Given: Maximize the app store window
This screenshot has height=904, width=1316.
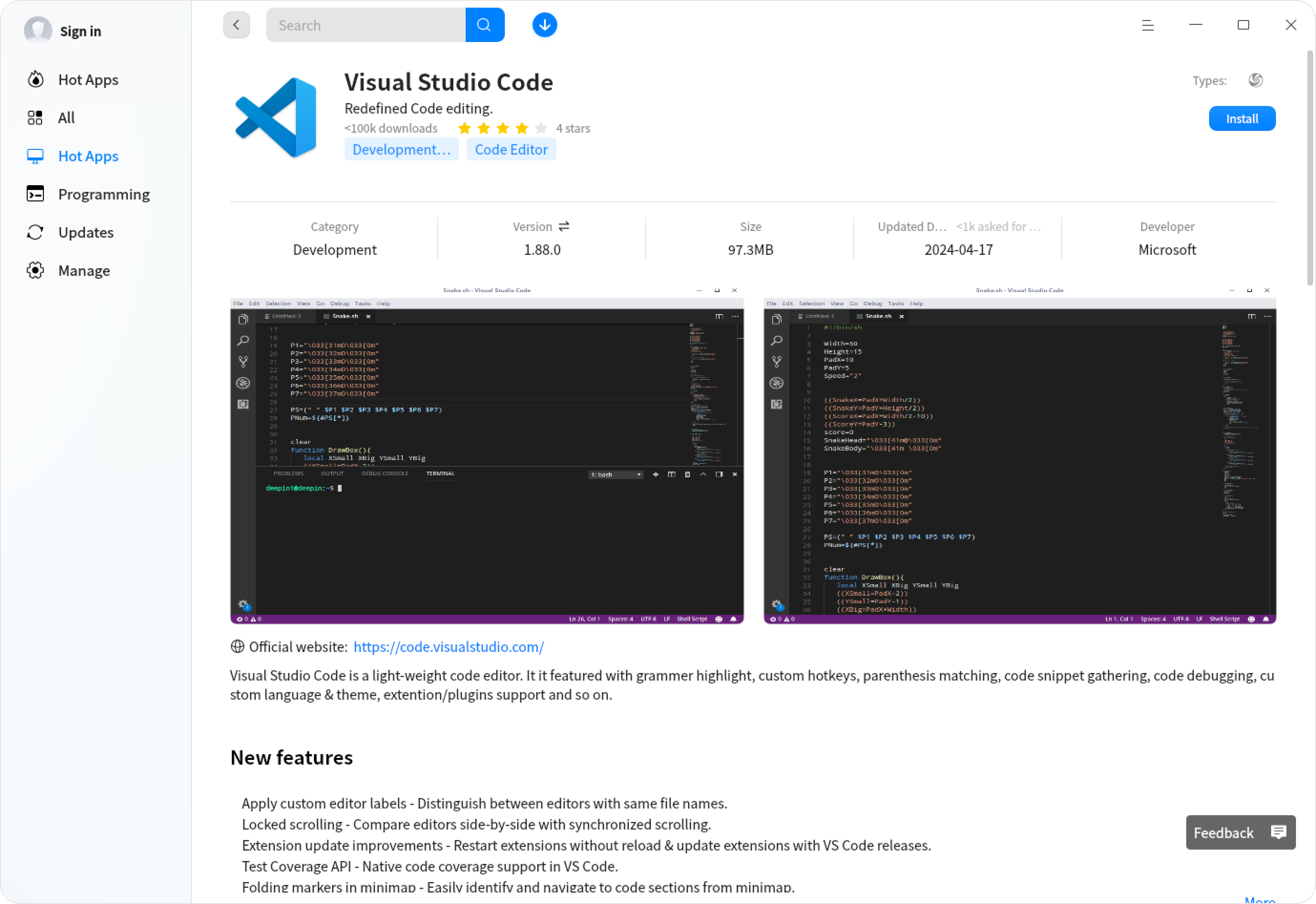Looking at the screenshot, I should (x=1243, y=25).
